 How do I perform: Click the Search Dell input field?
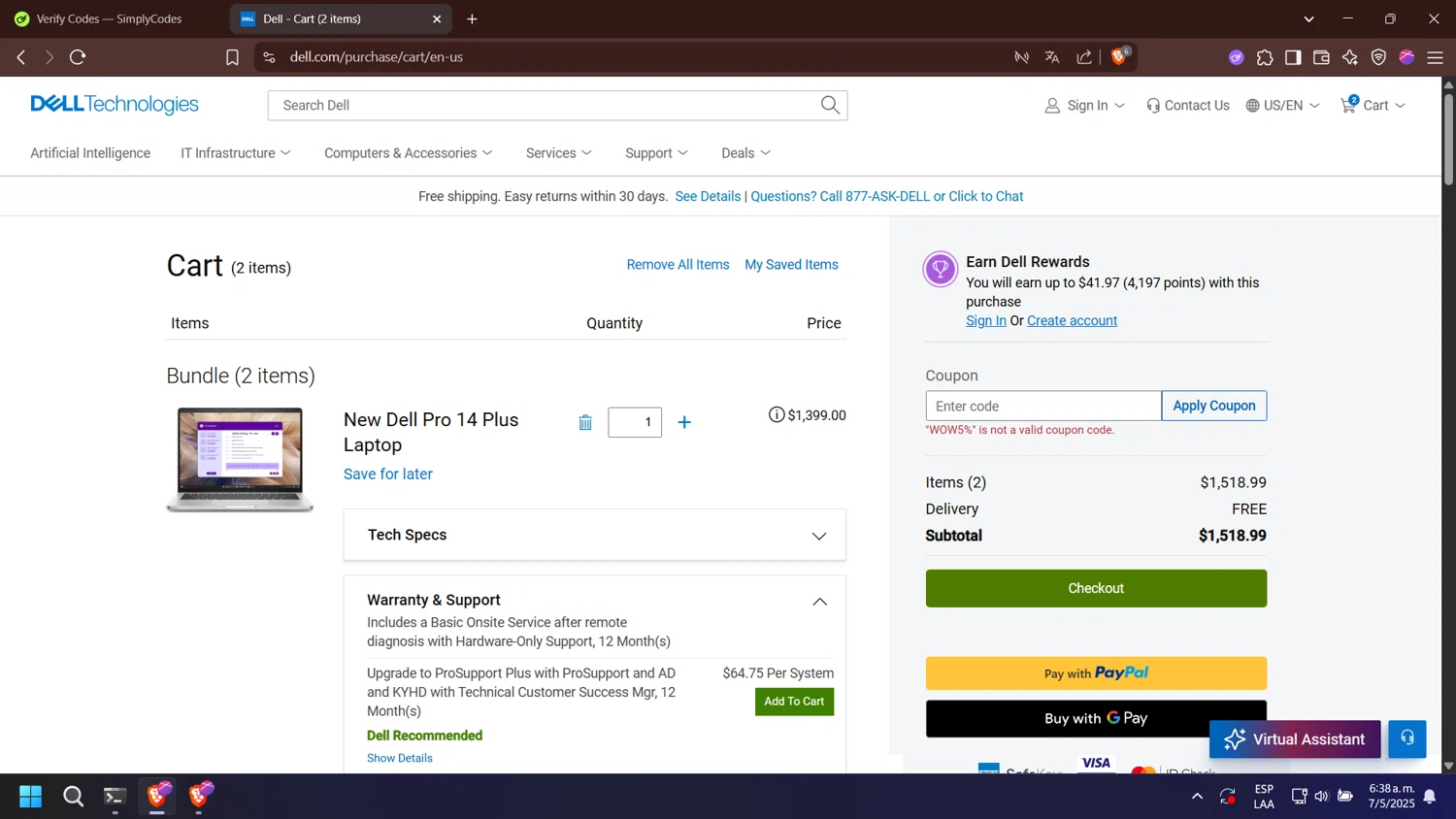pyautogui.click(x=544, y=105)
